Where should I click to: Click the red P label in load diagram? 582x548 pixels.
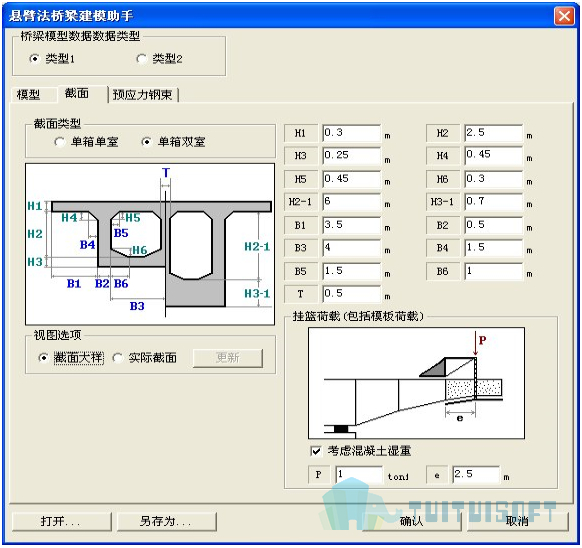[482, 340]
